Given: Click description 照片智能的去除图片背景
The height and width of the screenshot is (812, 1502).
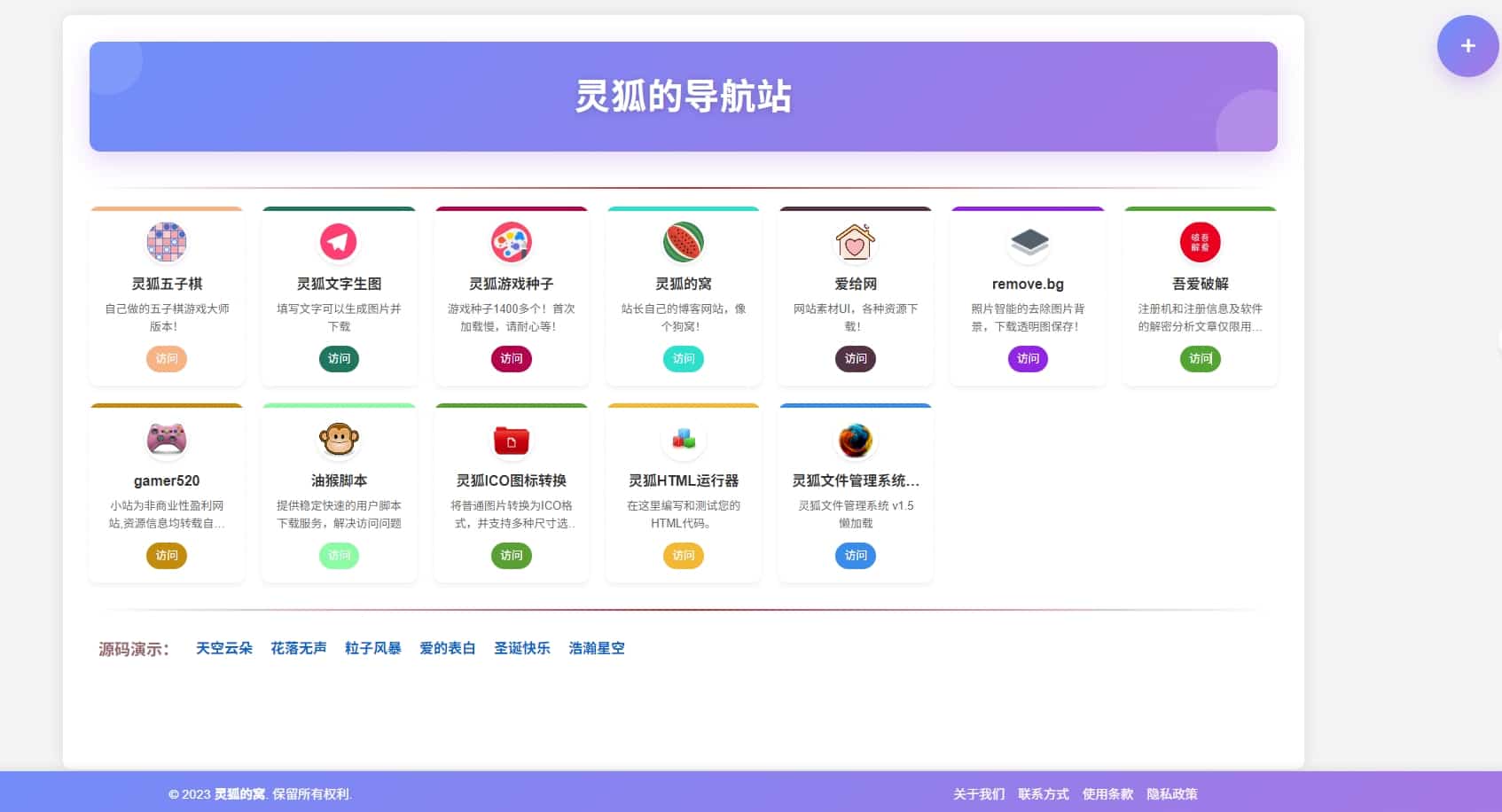Looking at the screenshot, I should (1029, 317).
